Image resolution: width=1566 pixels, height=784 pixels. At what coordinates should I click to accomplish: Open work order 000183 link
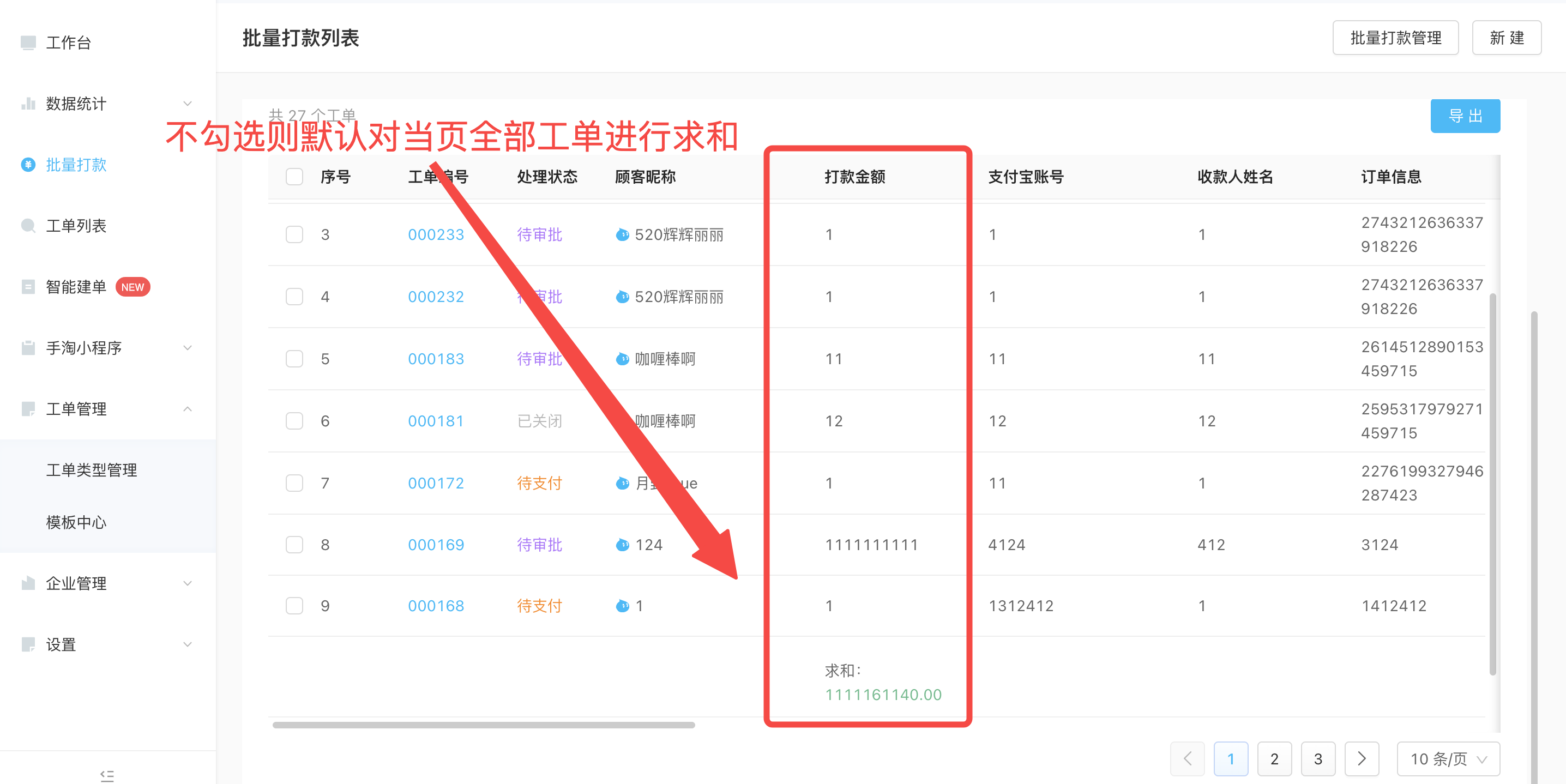coord(436,359)
